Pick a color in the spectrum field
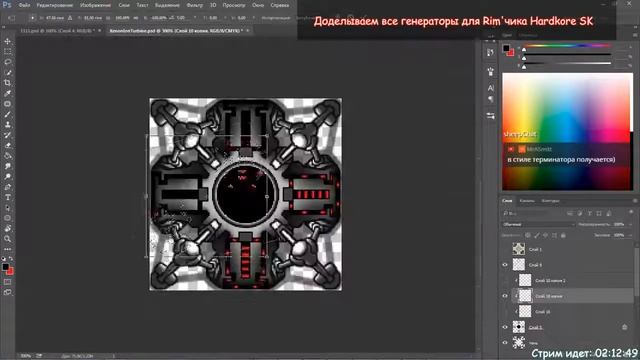The image size is (640, 360). (x=567, y=131)
